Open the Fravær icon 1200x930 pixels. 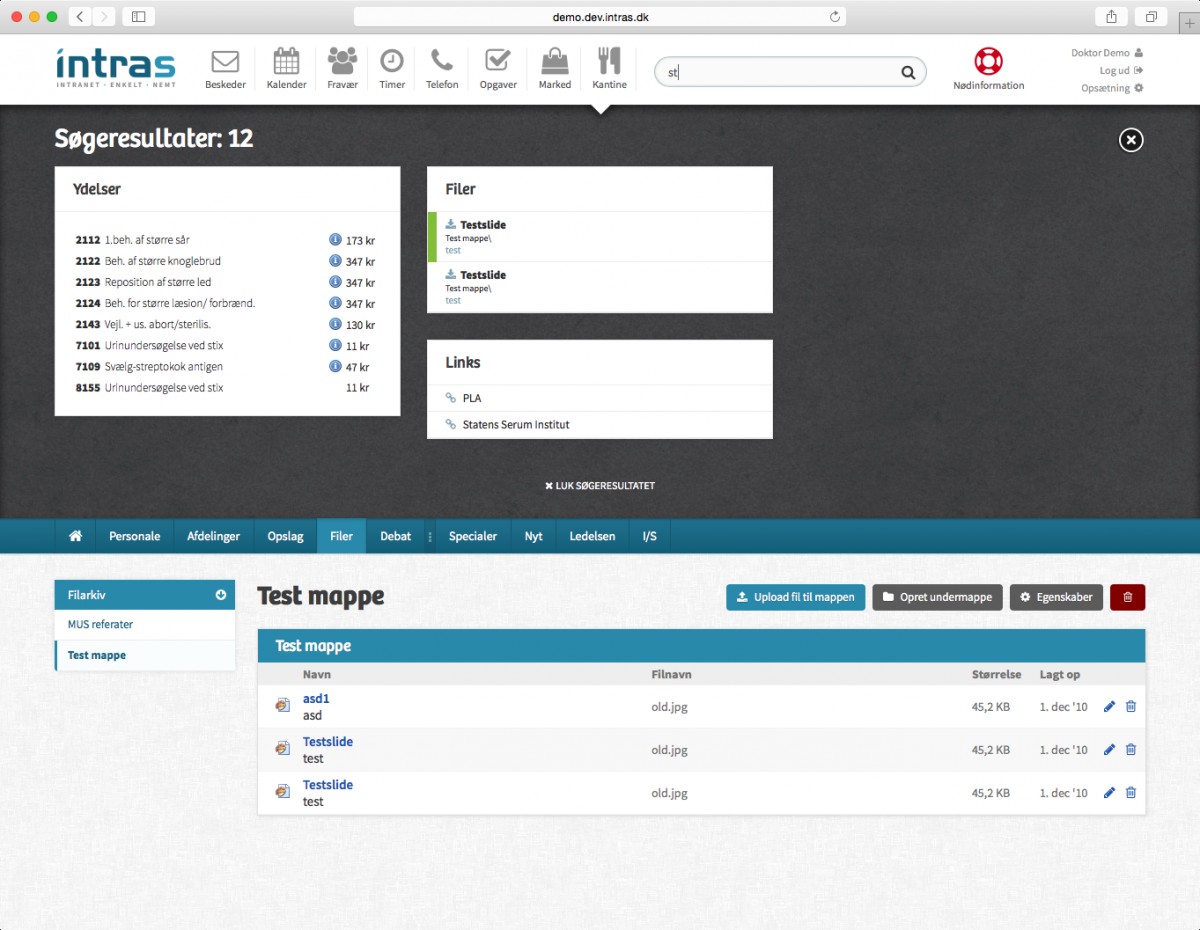342,66
